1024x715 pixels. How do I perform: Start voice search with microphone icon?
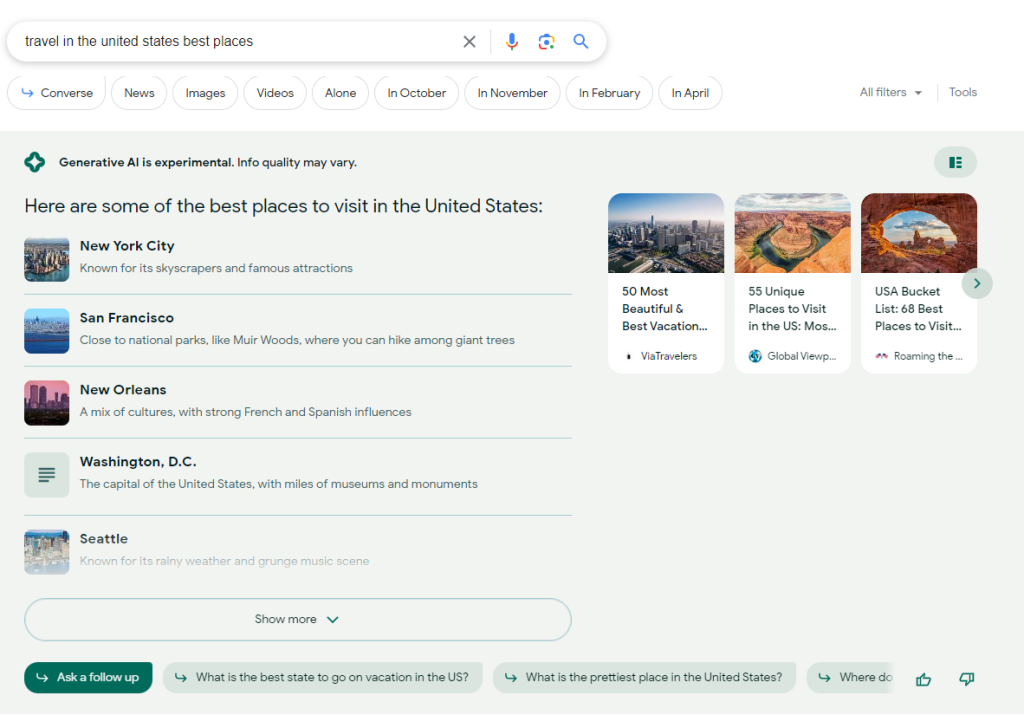511,42
